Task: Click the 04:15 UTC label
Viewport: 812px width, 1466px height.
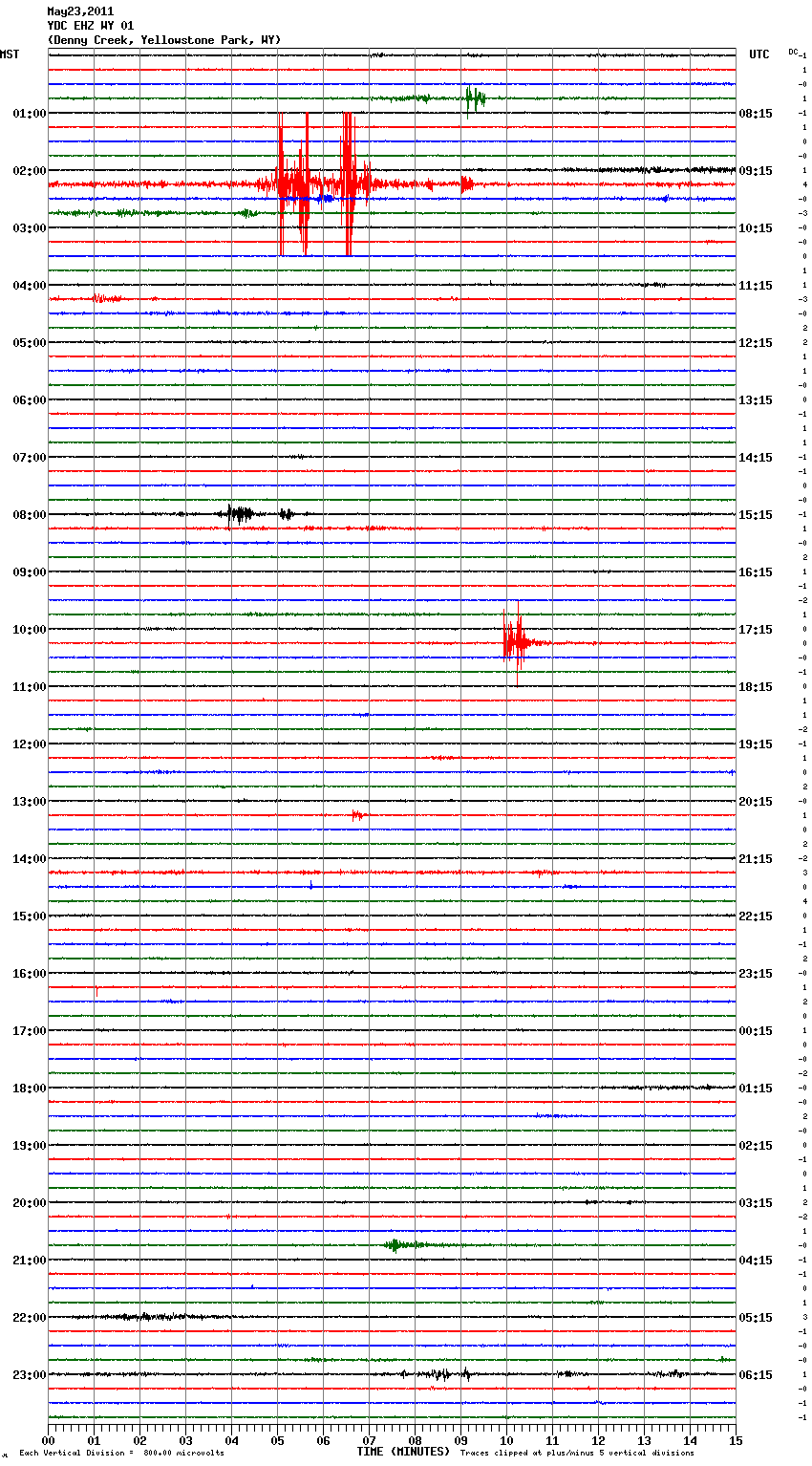Action: tap(756, 1261)
